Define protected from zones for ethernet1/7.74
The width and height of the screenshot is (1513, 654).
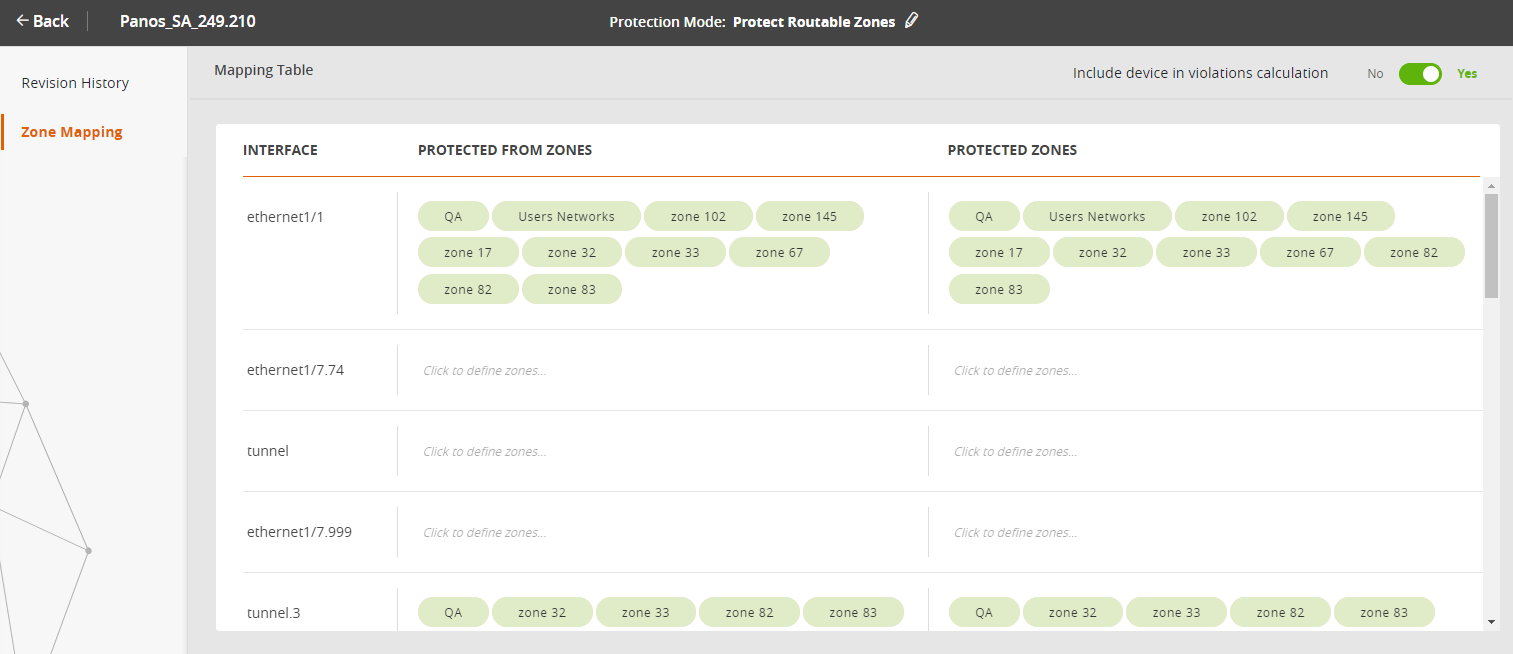click(485, 371)
